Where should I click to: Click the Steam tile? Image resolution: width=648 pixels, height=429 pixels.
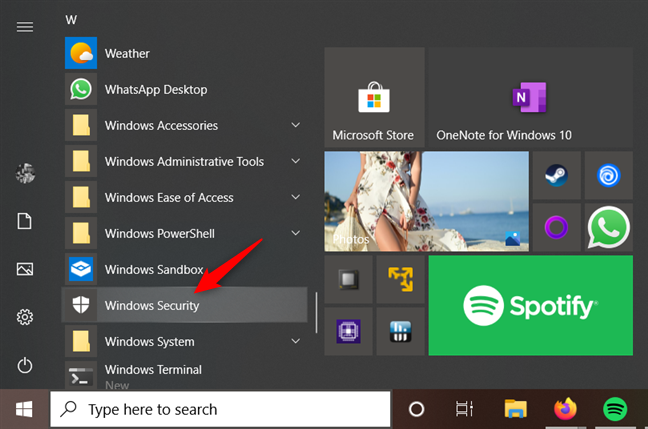click(556, 176)
